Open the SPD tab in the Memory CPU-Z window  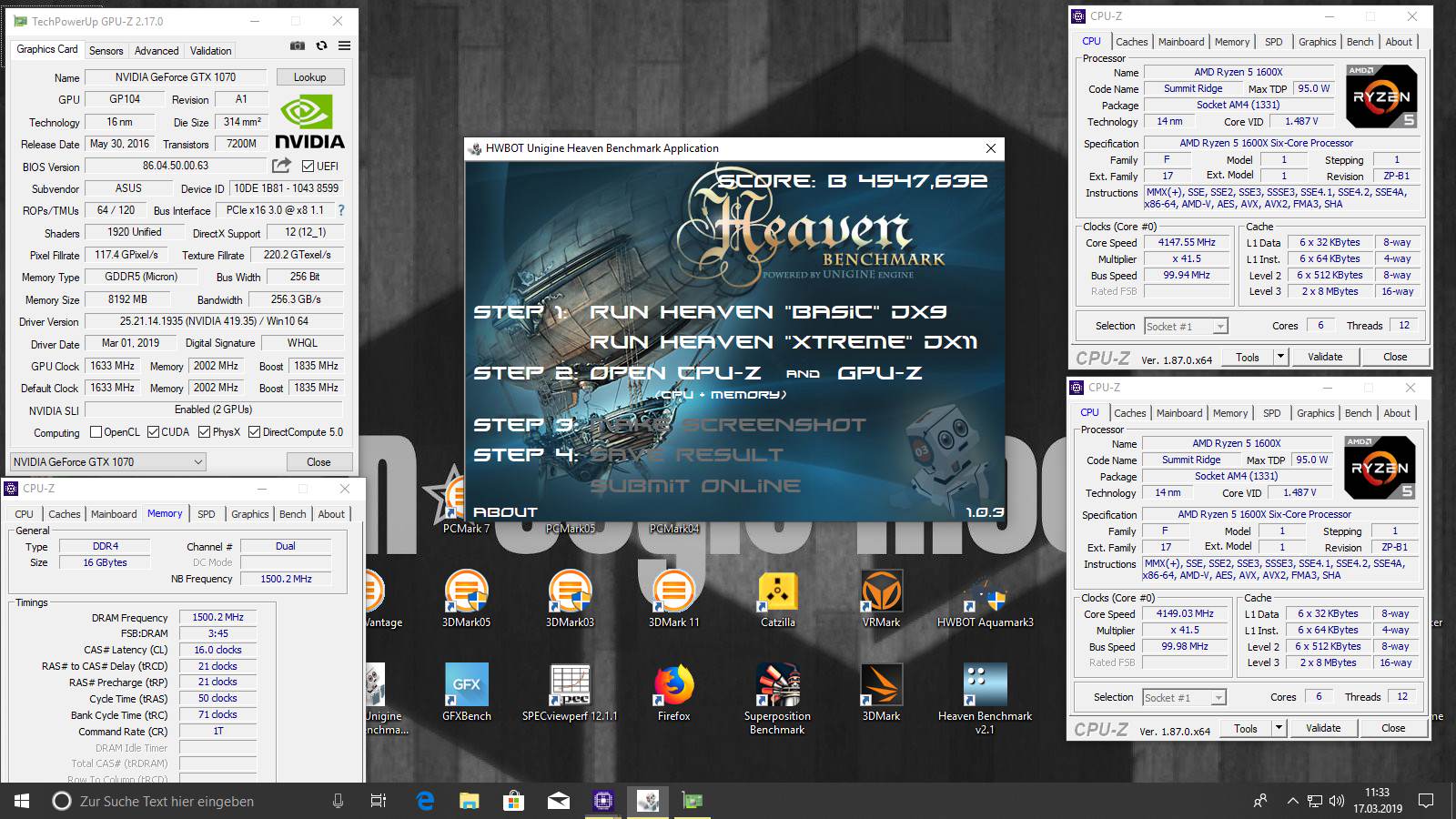coord(207,514)
